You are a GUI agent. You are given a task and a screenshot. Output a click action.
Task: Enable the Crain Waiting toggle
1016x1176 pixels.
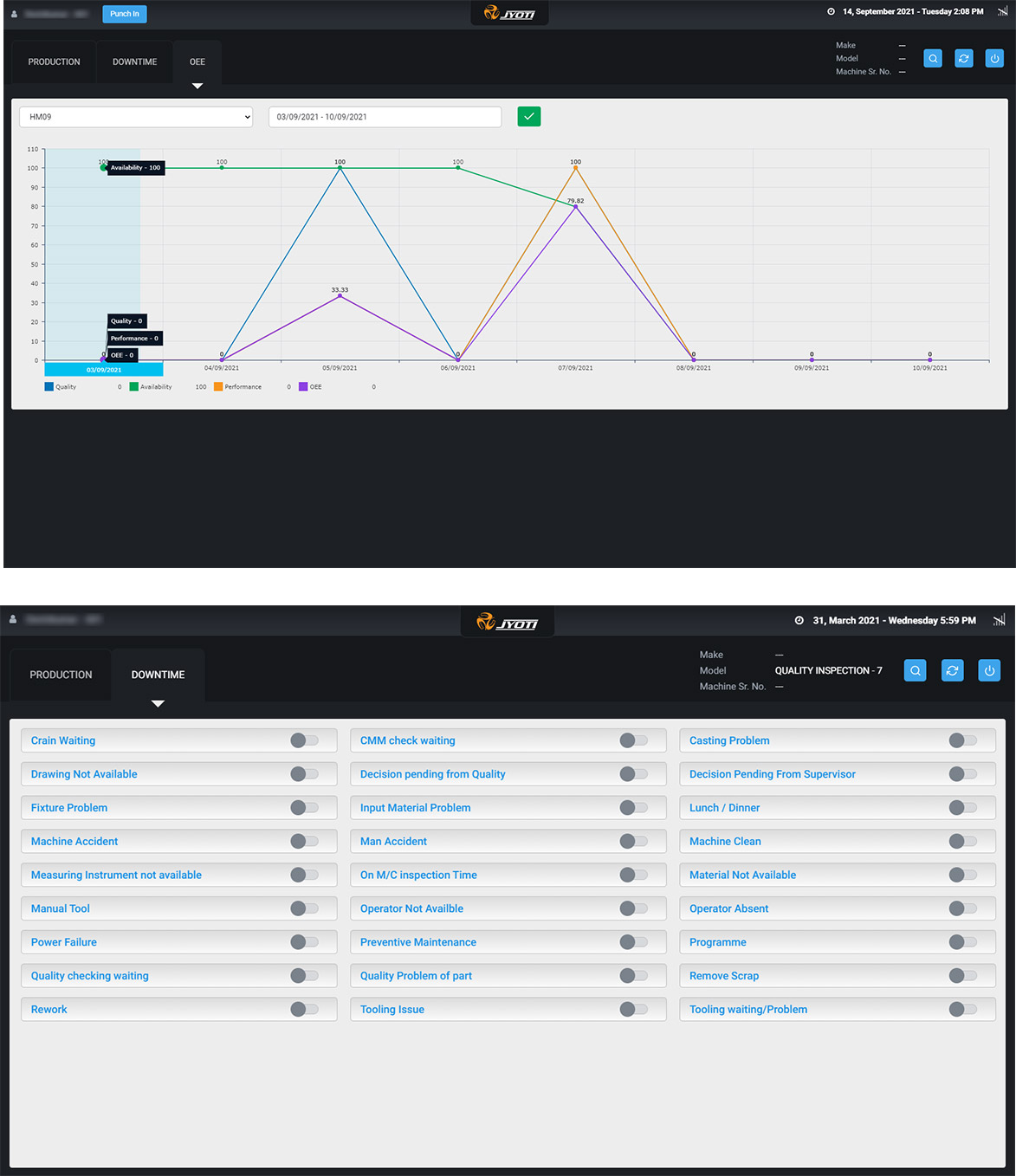[304, 740]
